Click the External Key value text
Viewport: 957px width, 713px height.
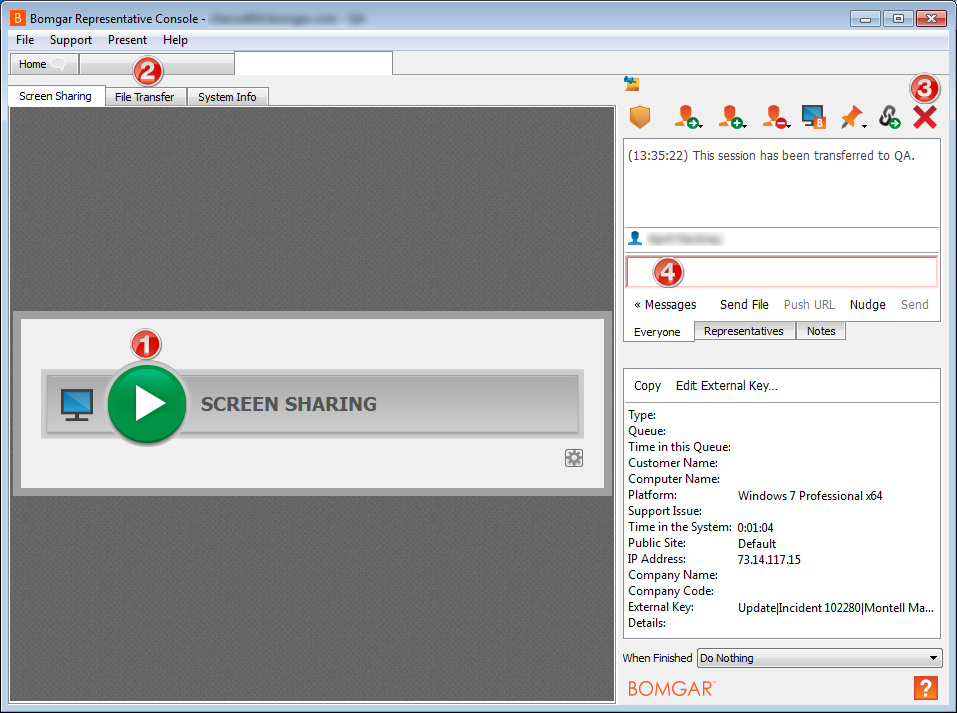click(836, 608)
